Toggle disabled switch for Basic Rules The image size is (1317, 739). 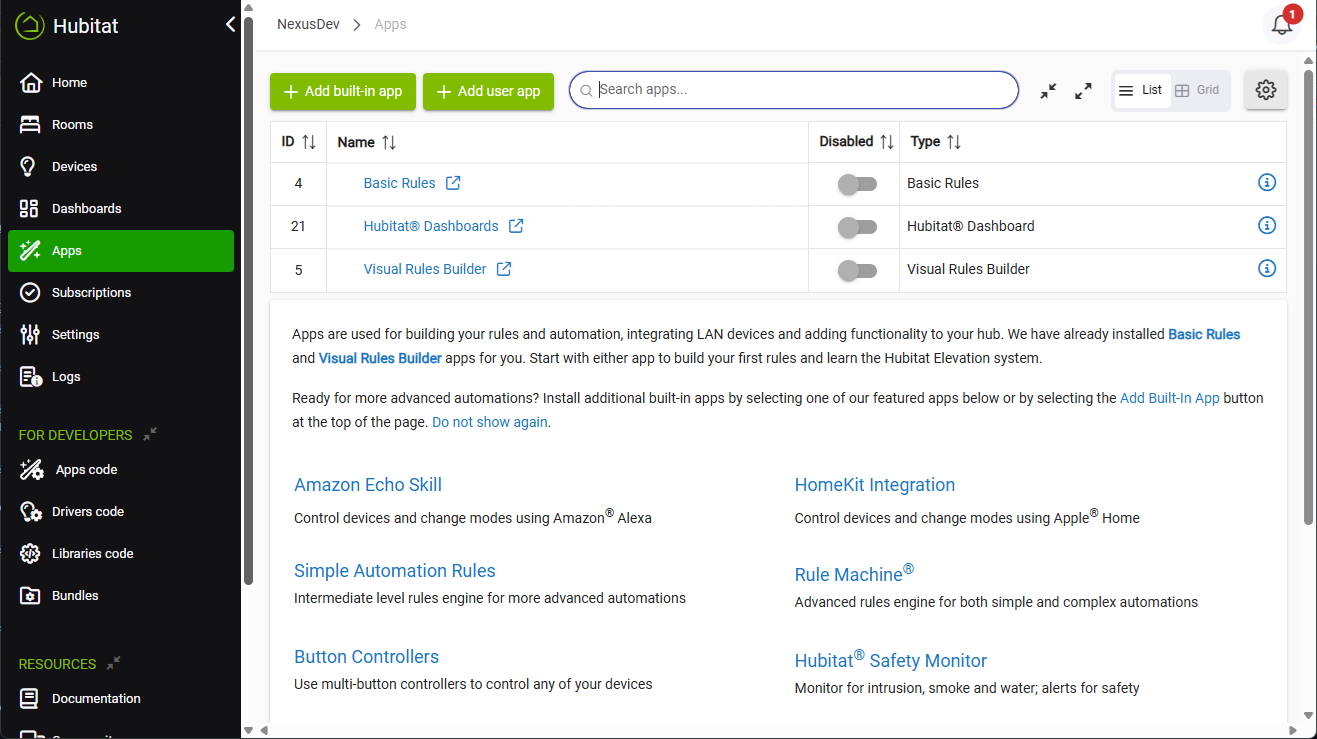(x=857, y=184)
